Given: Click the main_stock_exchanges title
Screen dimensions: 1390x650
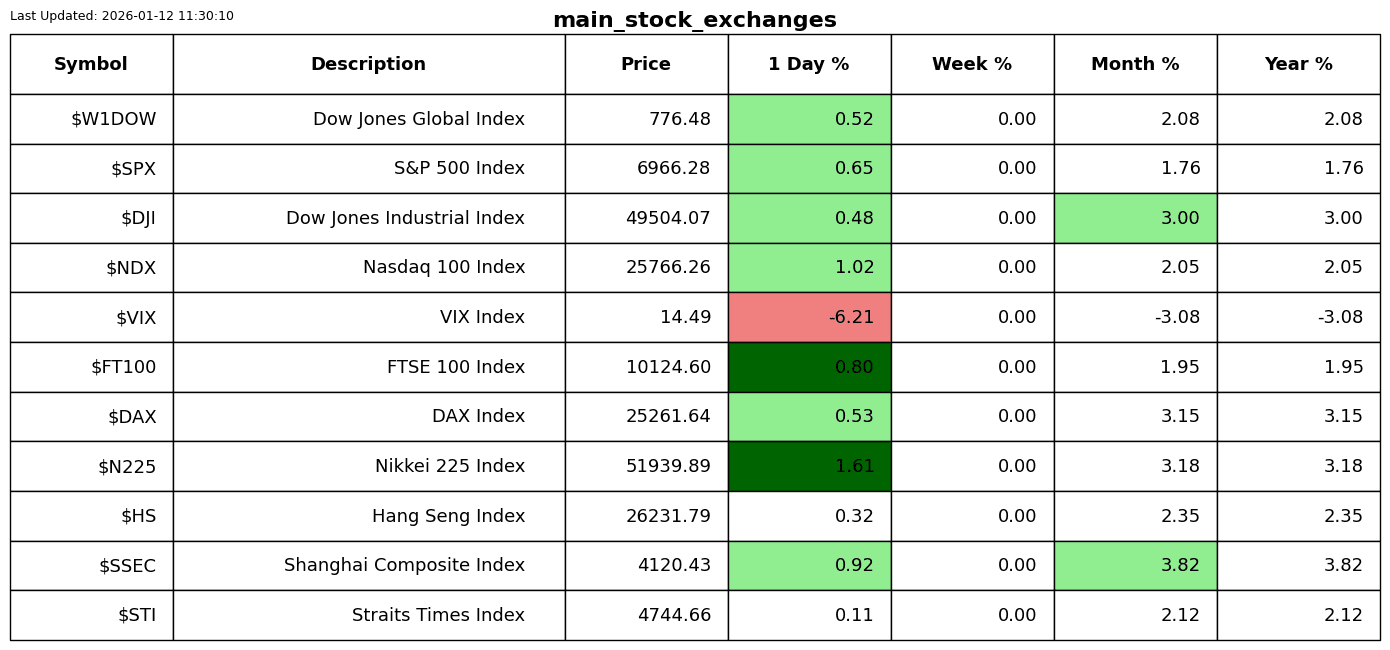Looking at the screenshot, I should click(694, 20).
